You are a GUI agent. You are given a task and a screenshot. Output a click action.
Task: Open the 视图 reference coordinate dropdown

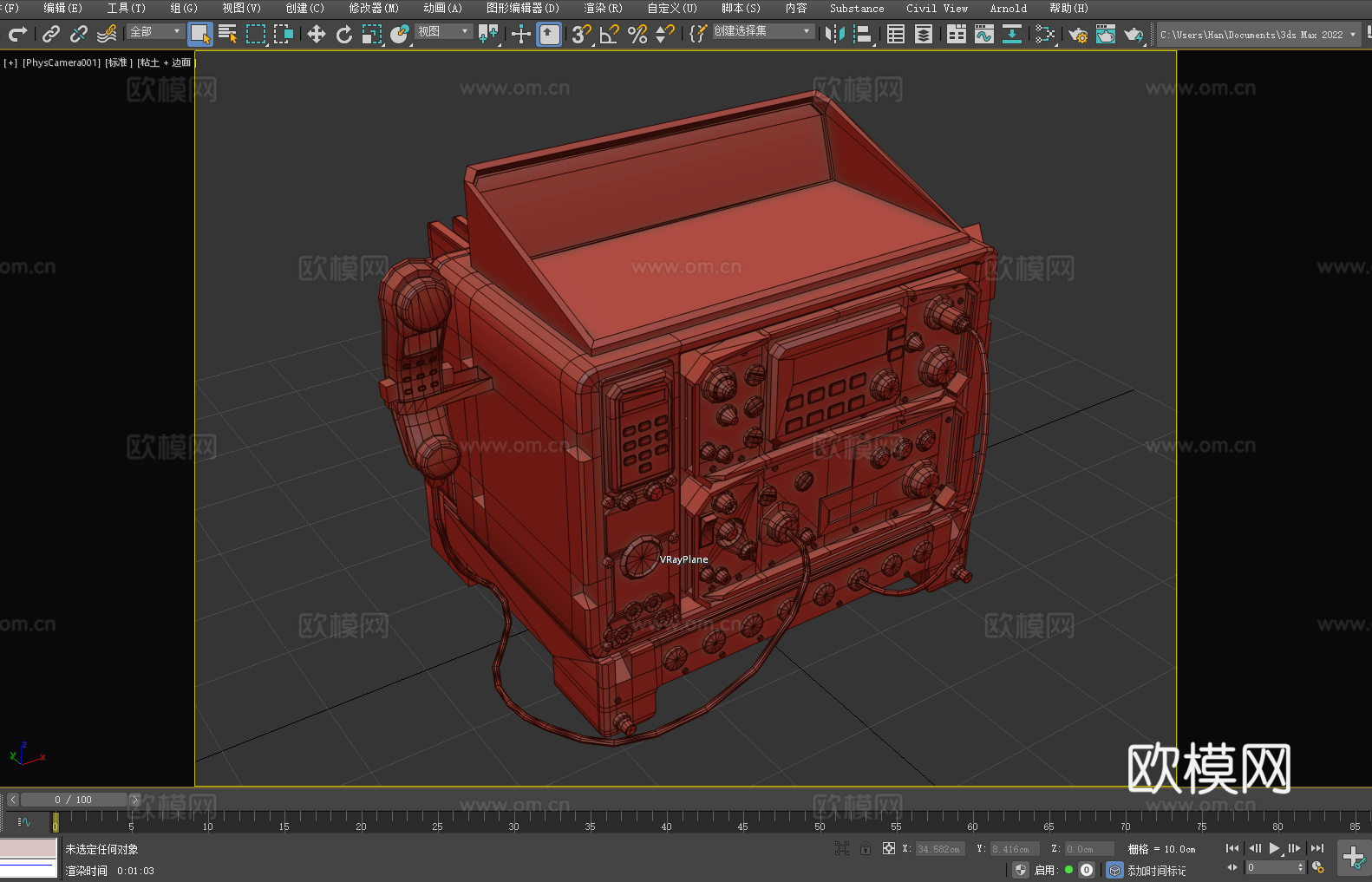(x=443, y=31)
